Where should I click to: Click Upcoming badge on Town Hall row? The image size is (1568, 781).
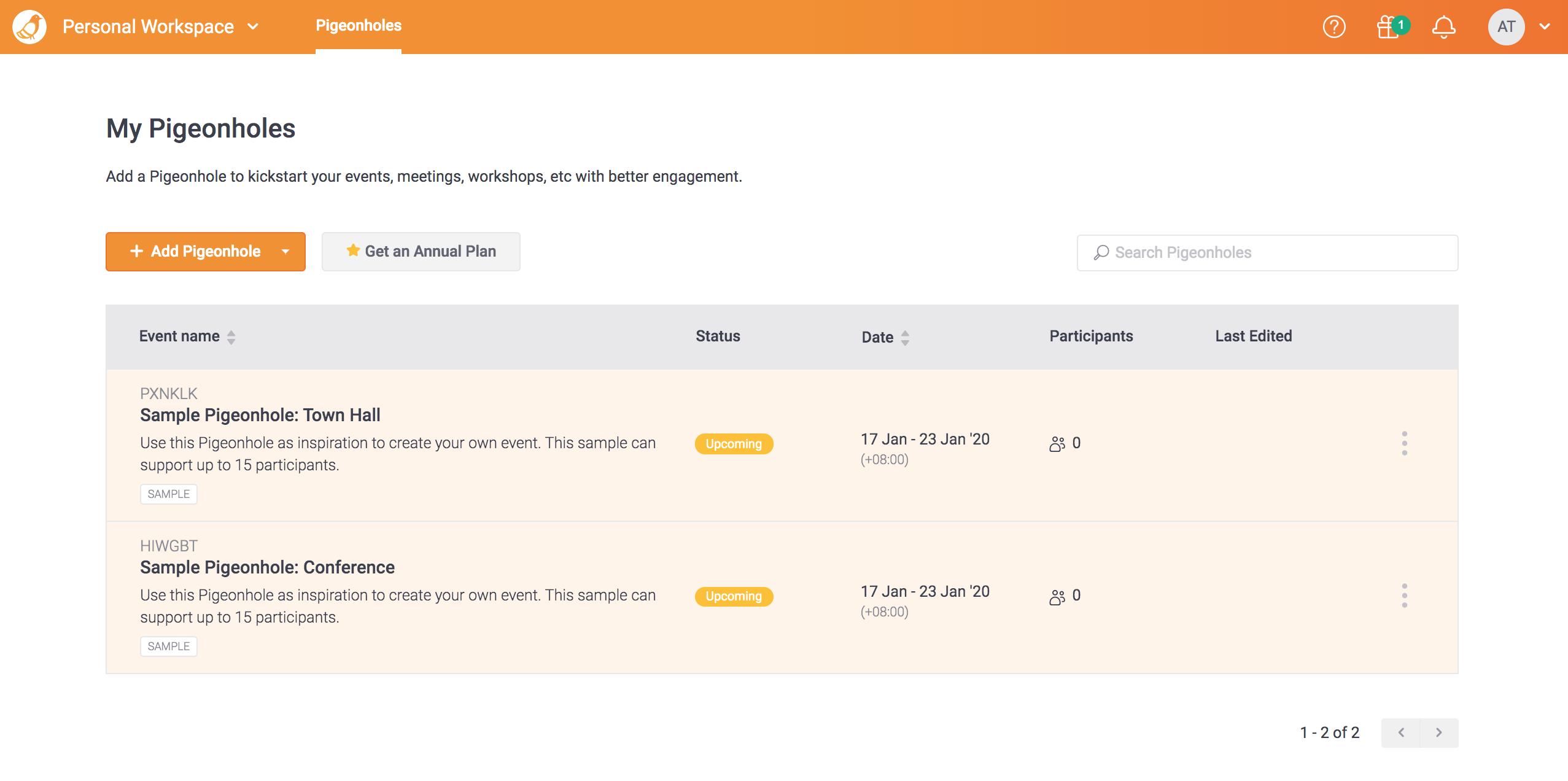(734, 444)
